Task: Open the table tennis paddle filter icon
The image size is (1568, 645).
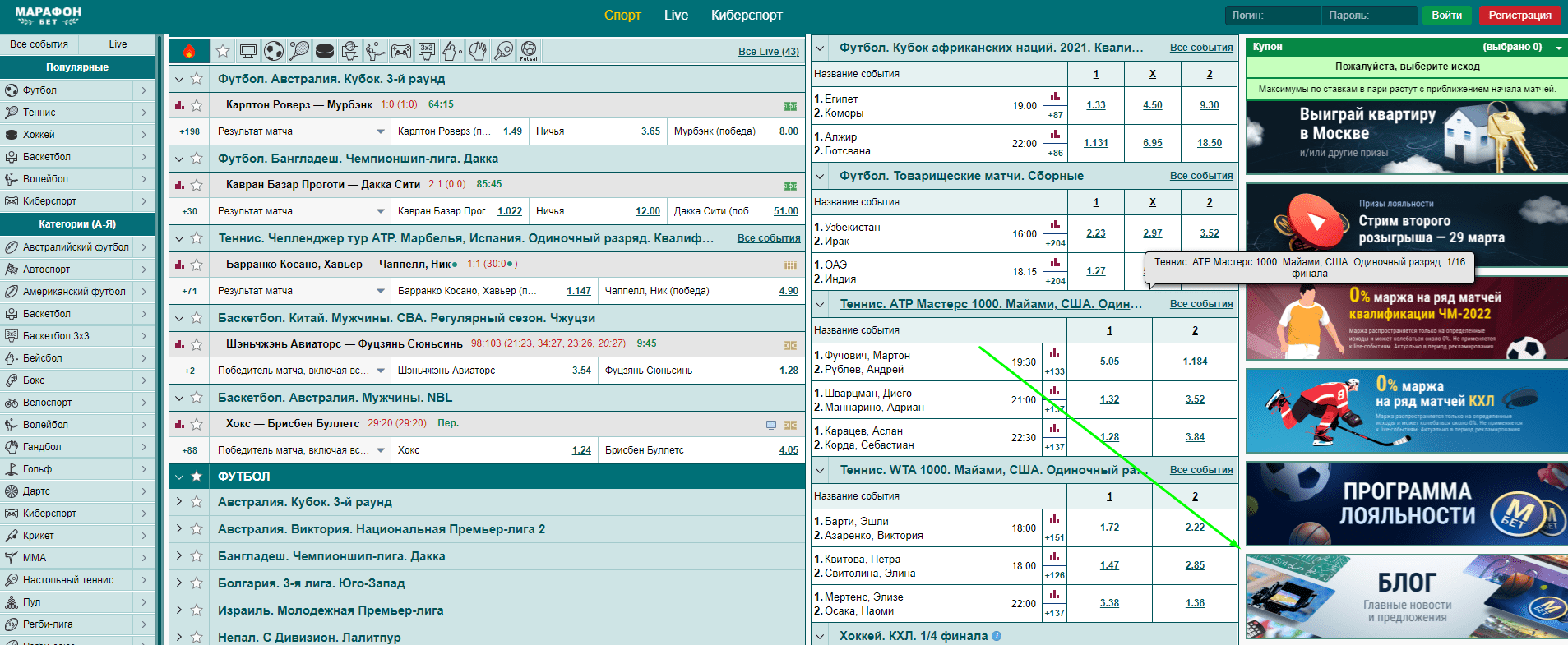Action: 503,51
